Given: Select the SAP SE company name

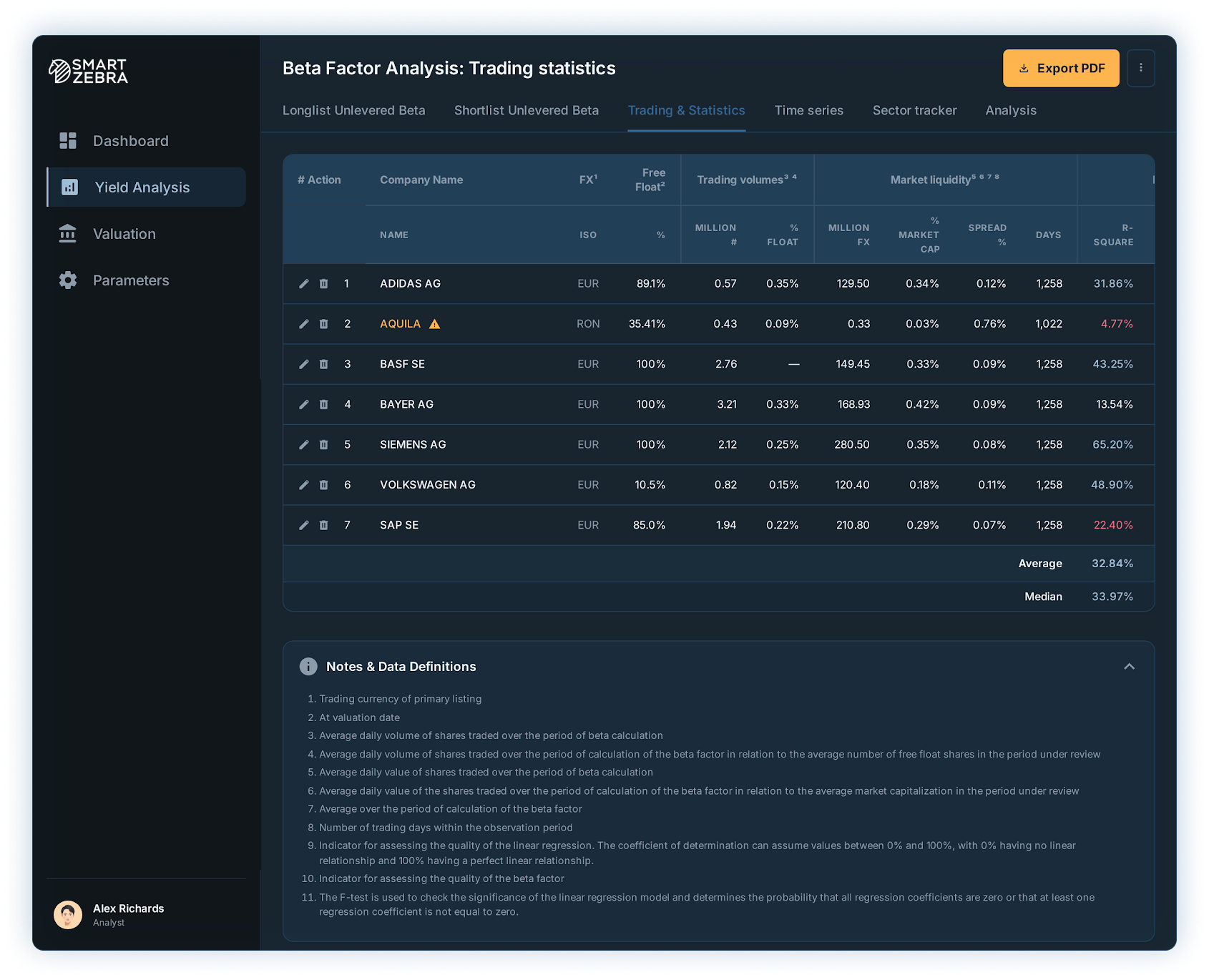Looking at the screenshot, I should 400,525.
